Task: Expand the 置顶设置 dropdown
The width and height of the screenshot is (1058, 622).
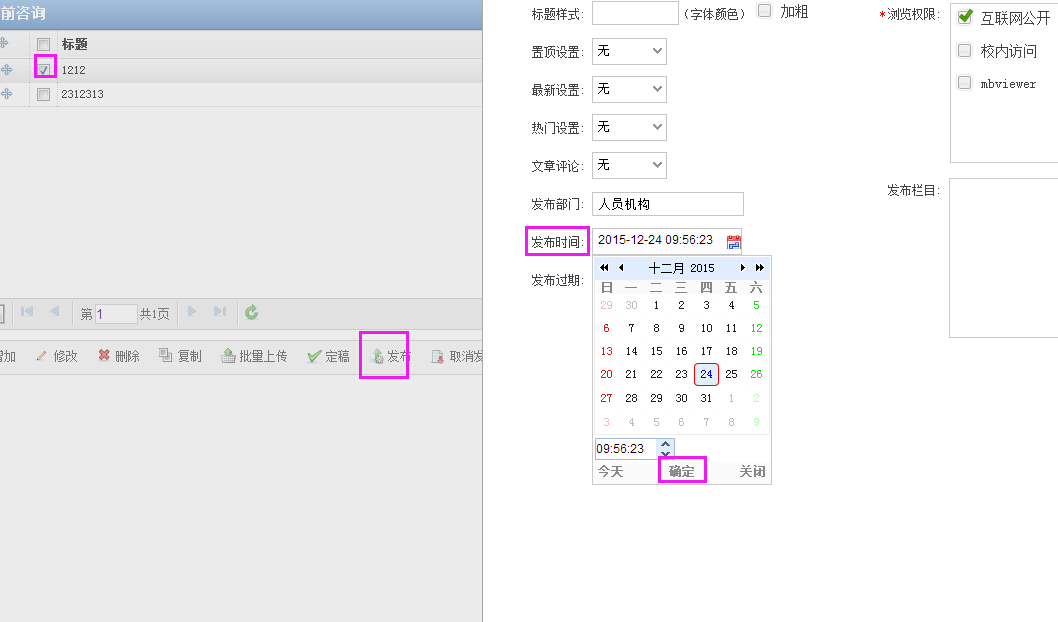Action: pyautogui.click(x=629, y=51)
